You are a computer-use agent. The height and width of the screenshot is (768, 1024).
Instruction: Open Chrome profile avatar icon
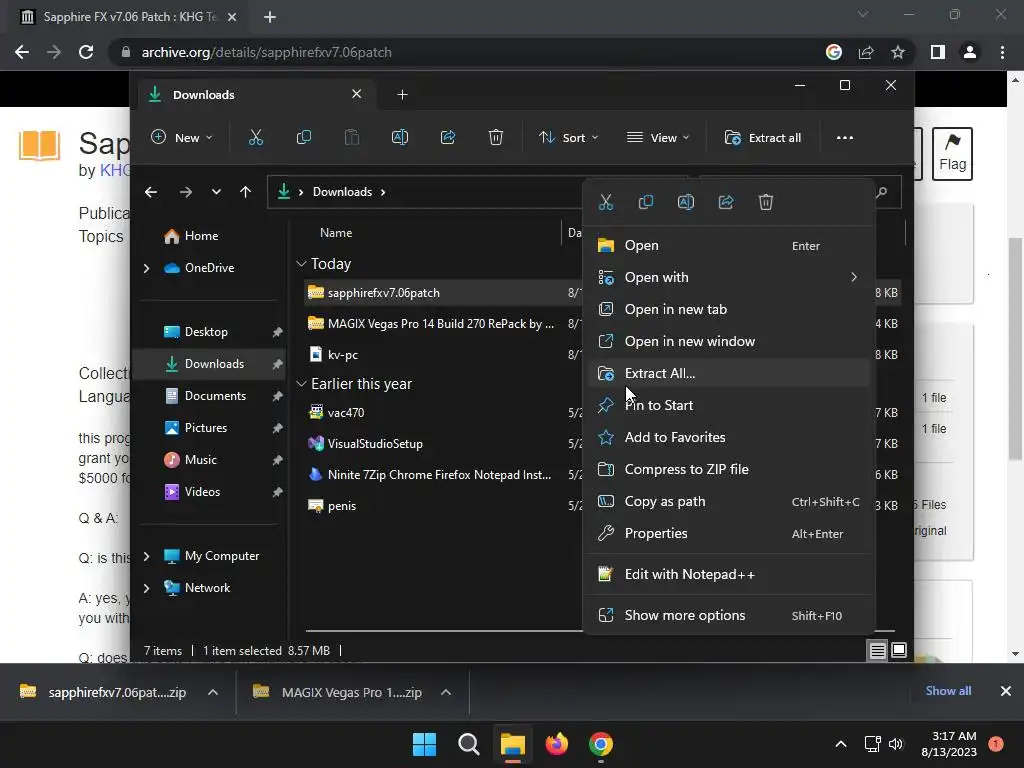970,52
